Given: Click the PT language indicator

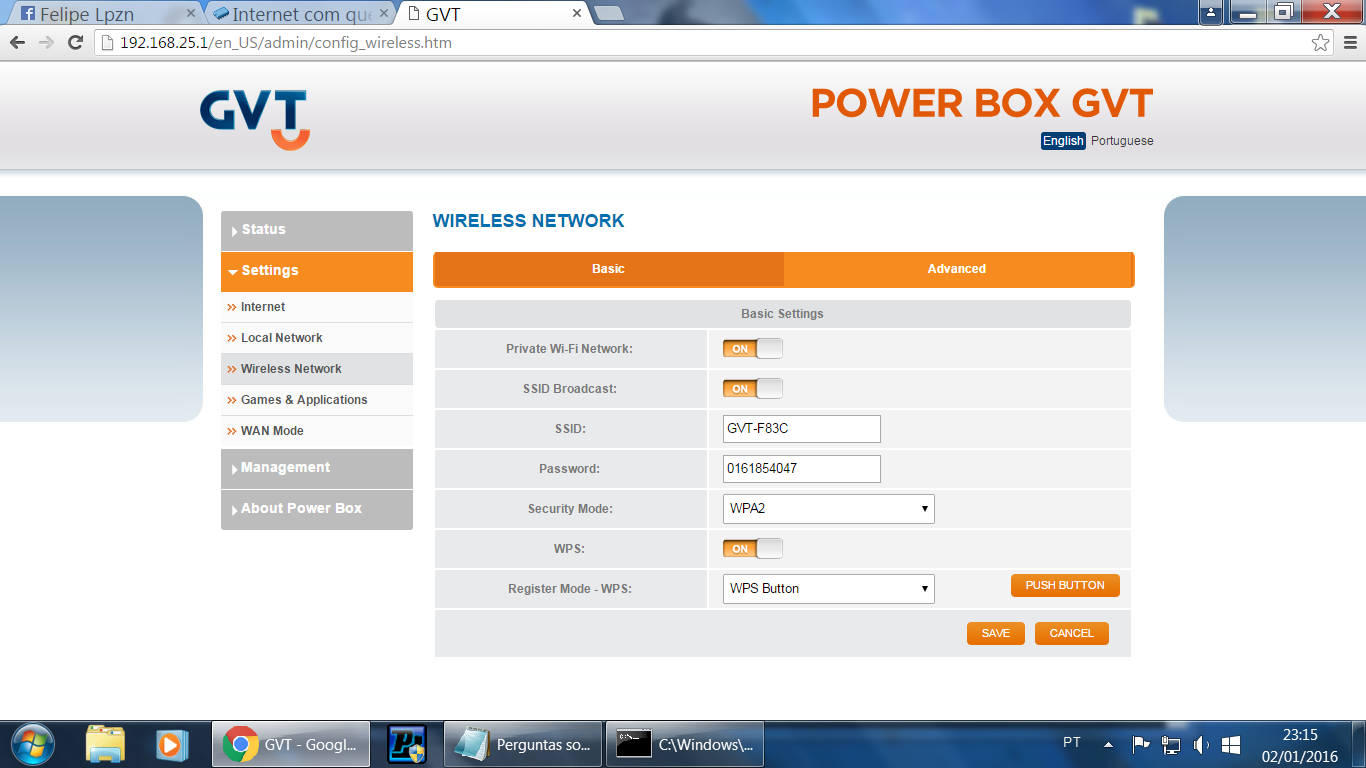Looking at the screenshot, I should [x=1072, y=743].
